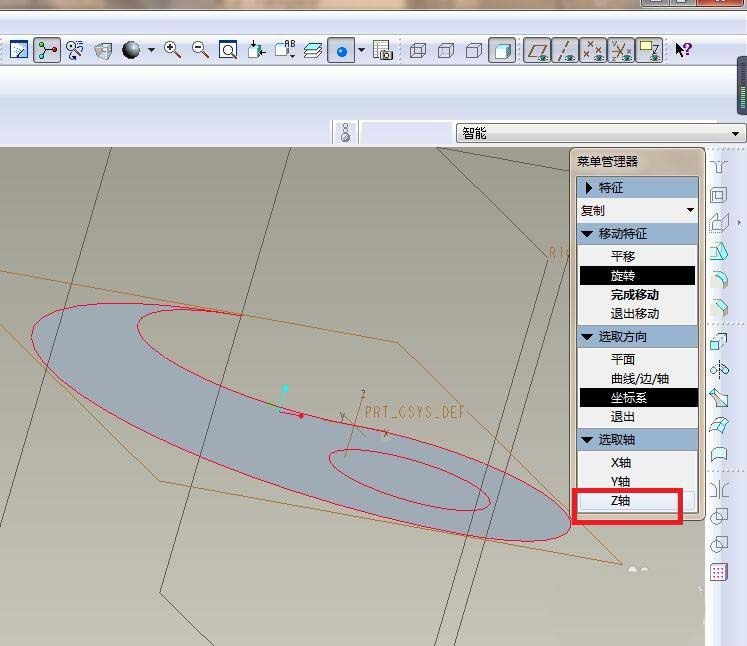This screenshot has height=646, width=747.
Task: Switch to hidden line display
Action: [445, 50]
